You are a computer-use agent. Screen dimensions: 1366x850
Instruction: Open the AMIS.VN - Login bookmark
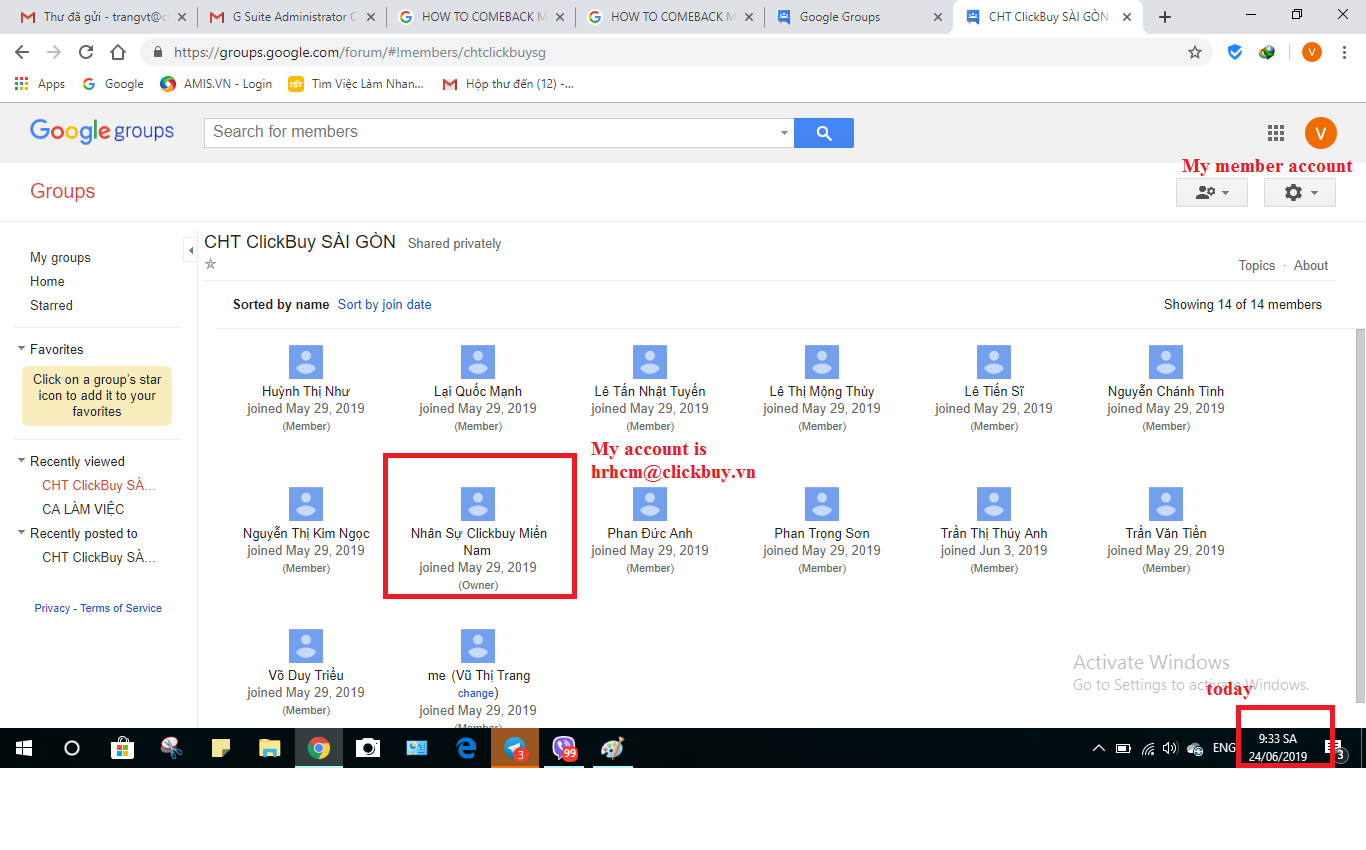216,84
